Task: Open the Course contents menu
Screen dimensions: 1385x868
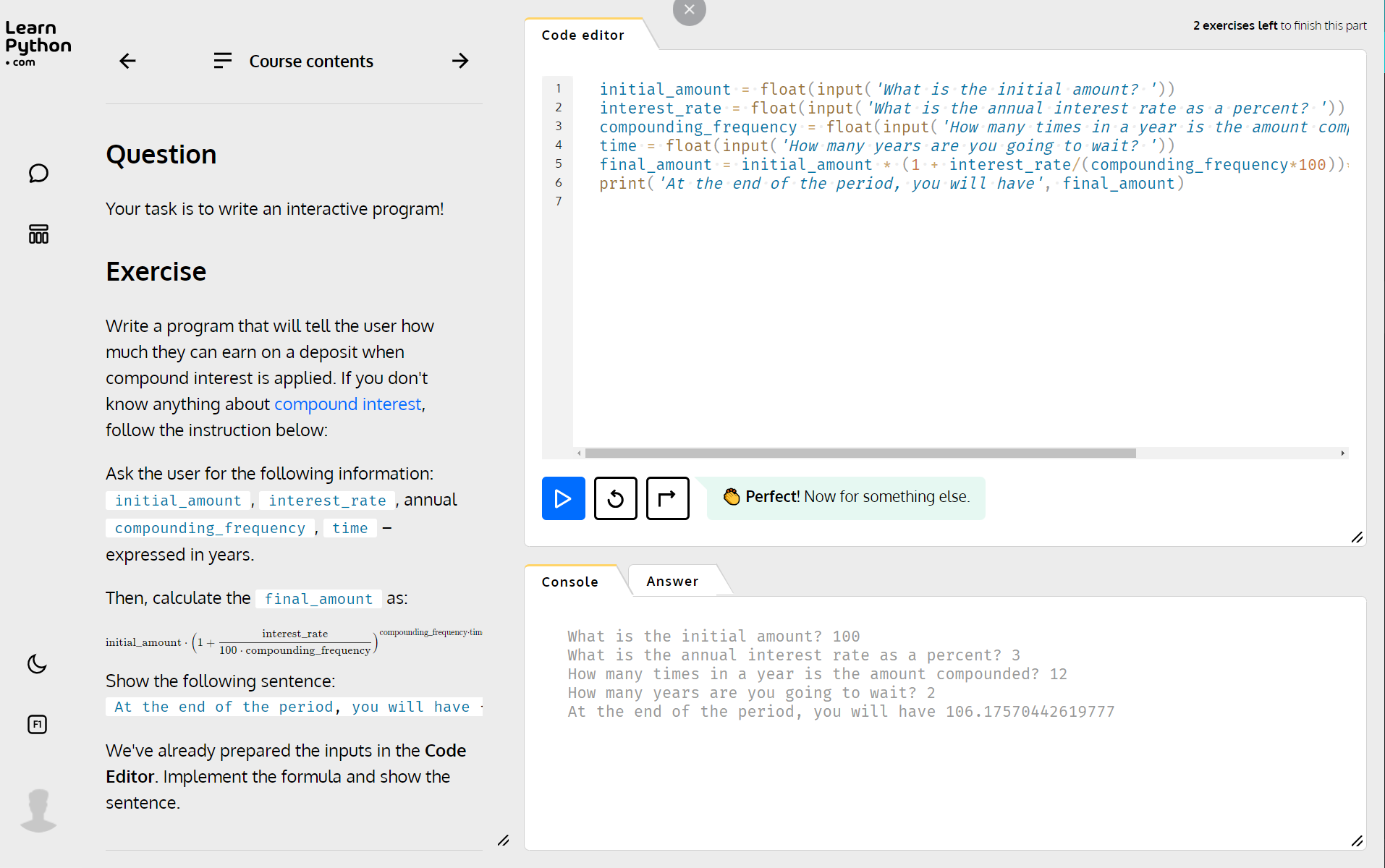Action: [x=311, y=61]
